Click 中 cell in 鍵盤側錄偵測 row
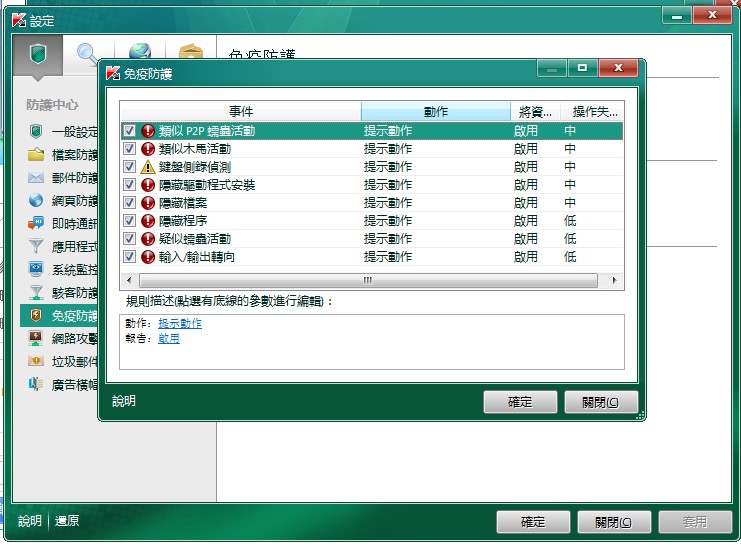The image size is (741, 547). [570, 167]
